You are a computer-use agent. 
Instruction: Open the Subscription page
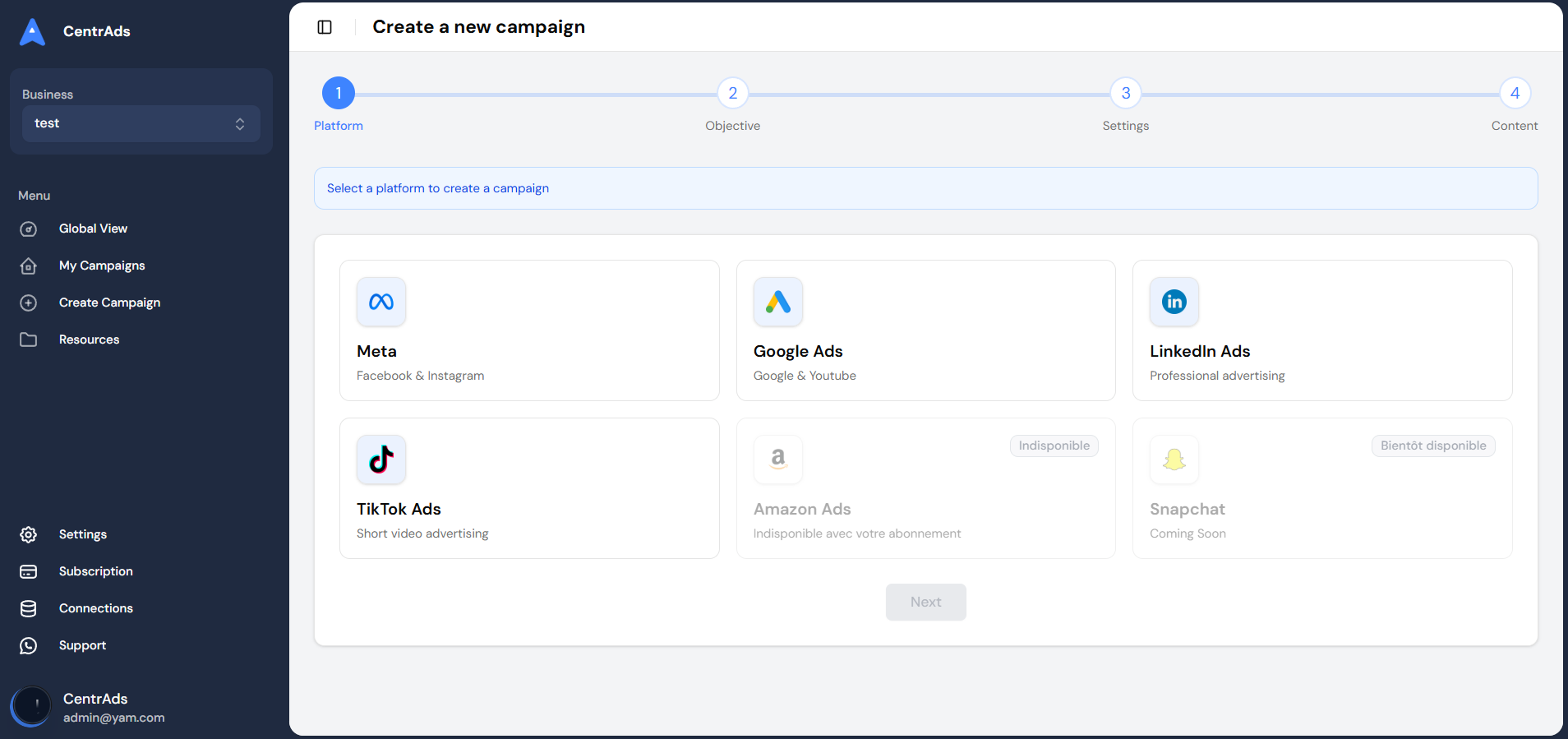[x=95, y=571]
